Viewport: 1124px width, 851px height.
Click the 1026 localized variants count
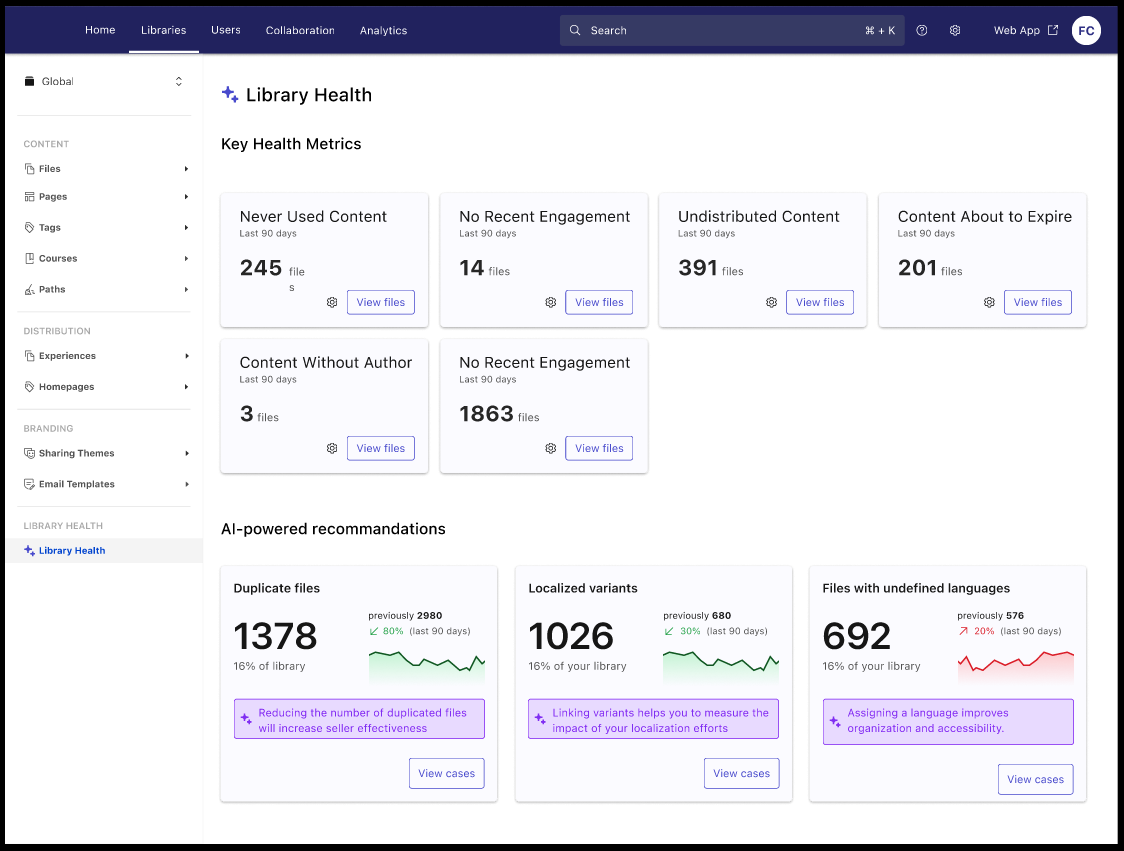pyautogui.click(x=571, y=636)
